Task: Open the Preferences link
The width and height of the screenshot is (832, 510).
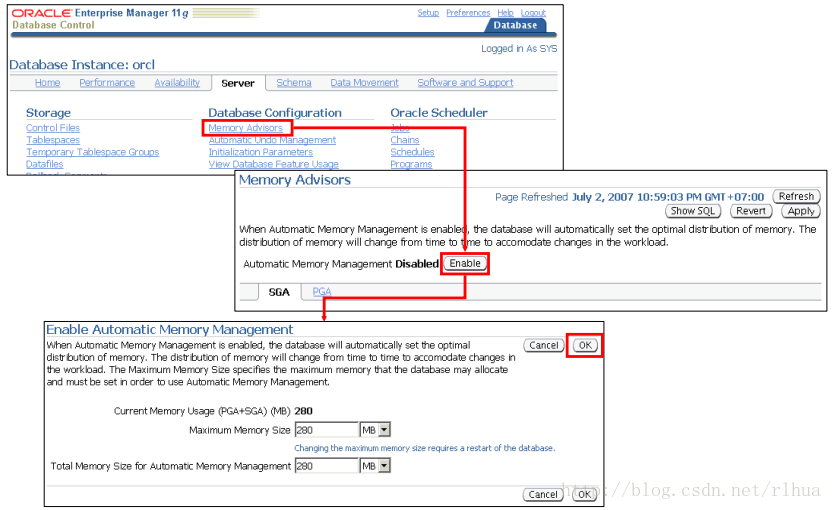Action: point(468,13)
